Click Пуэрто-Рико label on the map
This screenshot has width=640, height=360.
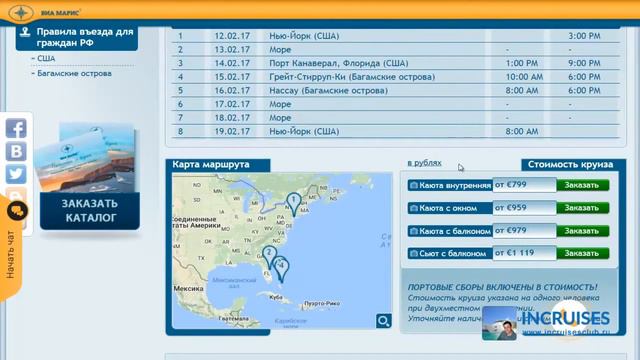(x=322, y=303)
